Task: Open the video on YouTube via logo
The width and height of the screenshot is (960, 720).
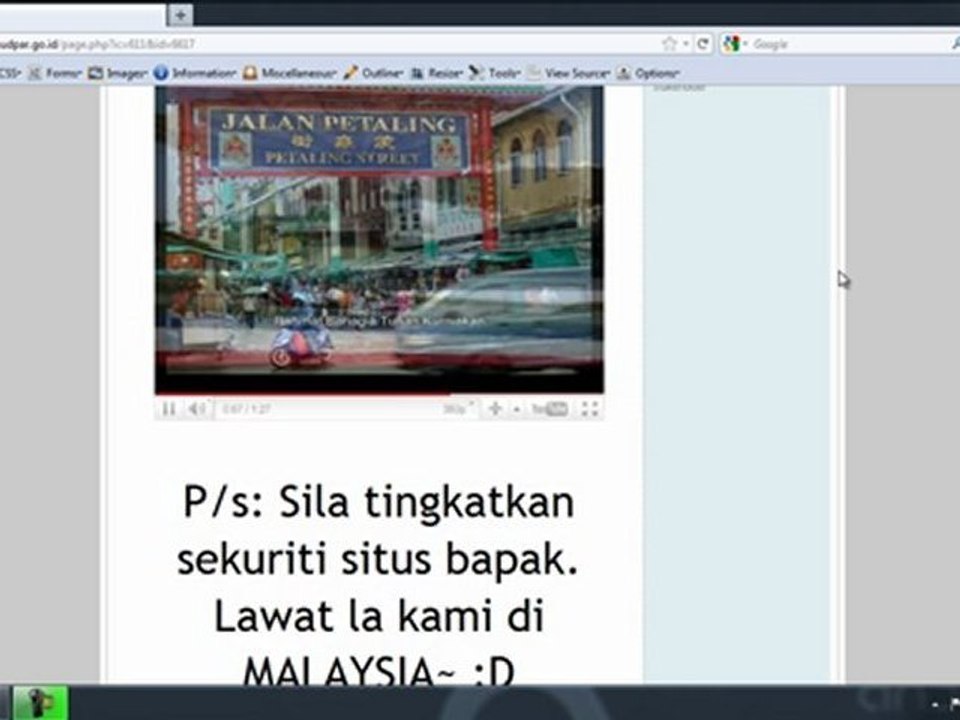Action: [550, 408]
